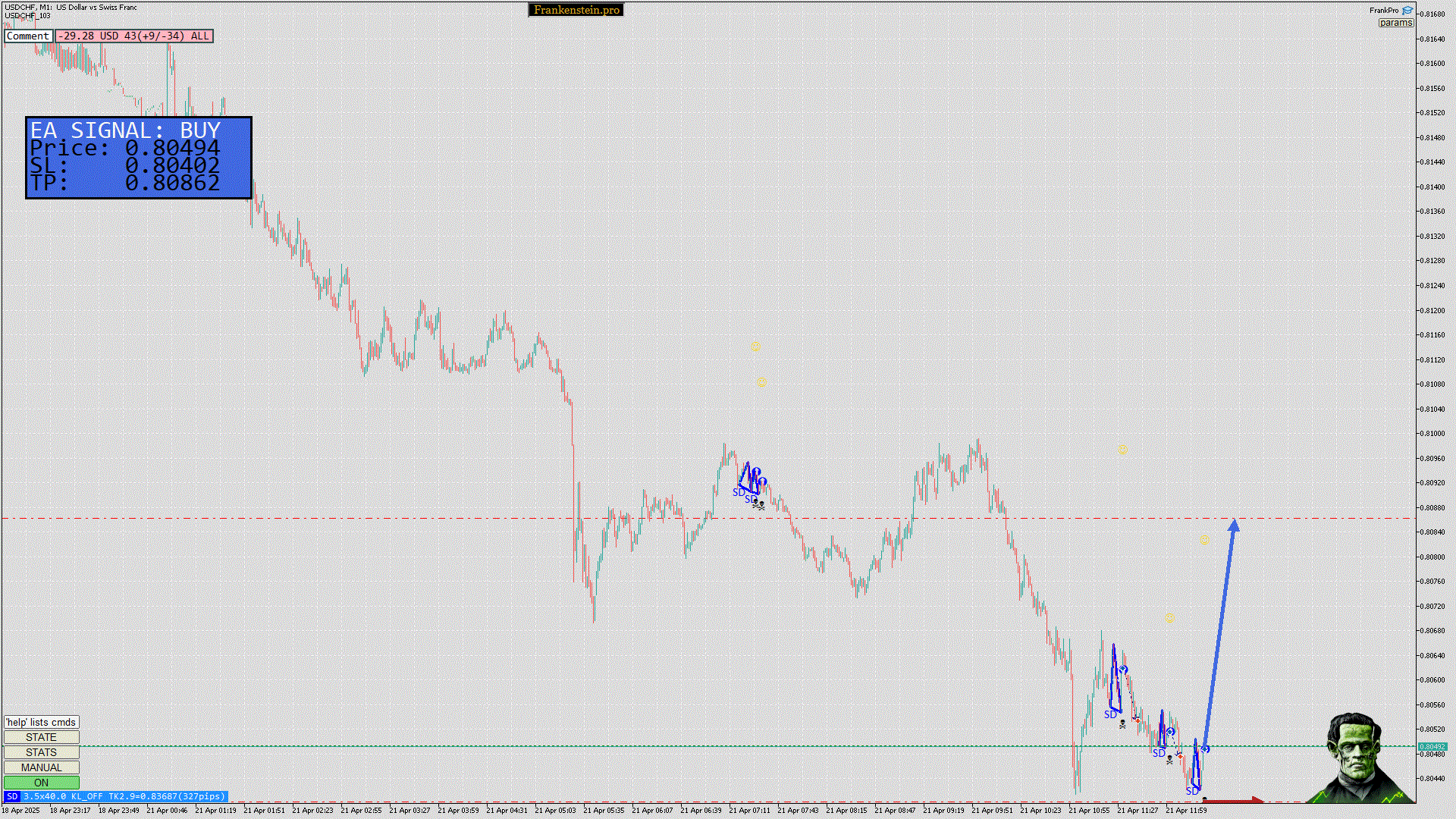Click the topmost yellow smiley marker
The height and width of the screenshot is (819, 1456).
coord(755,347)
